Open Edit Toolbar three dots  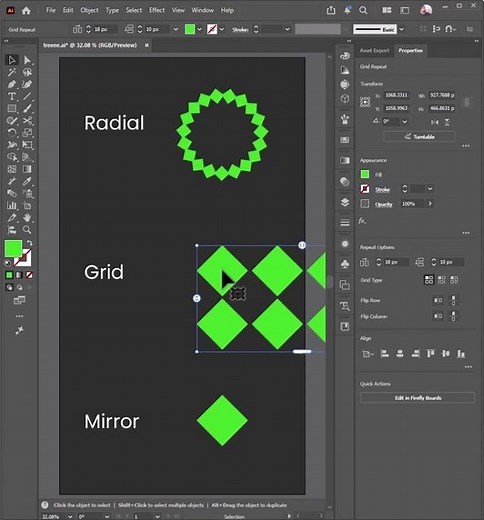coord(19,316)
